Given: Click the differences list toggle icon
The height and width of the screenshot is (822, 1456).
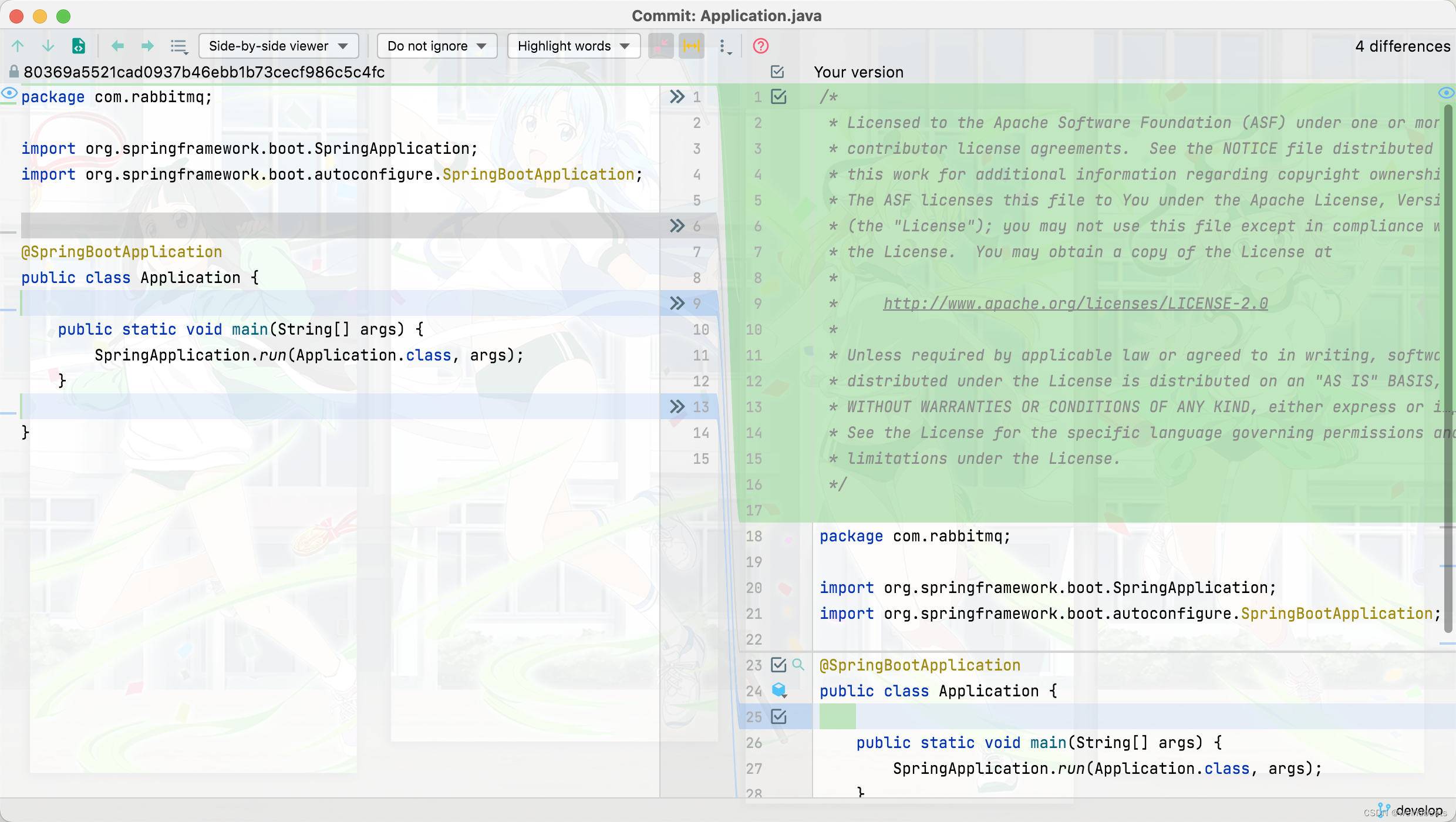Looking at the screenshot, I should coord(178,45).
